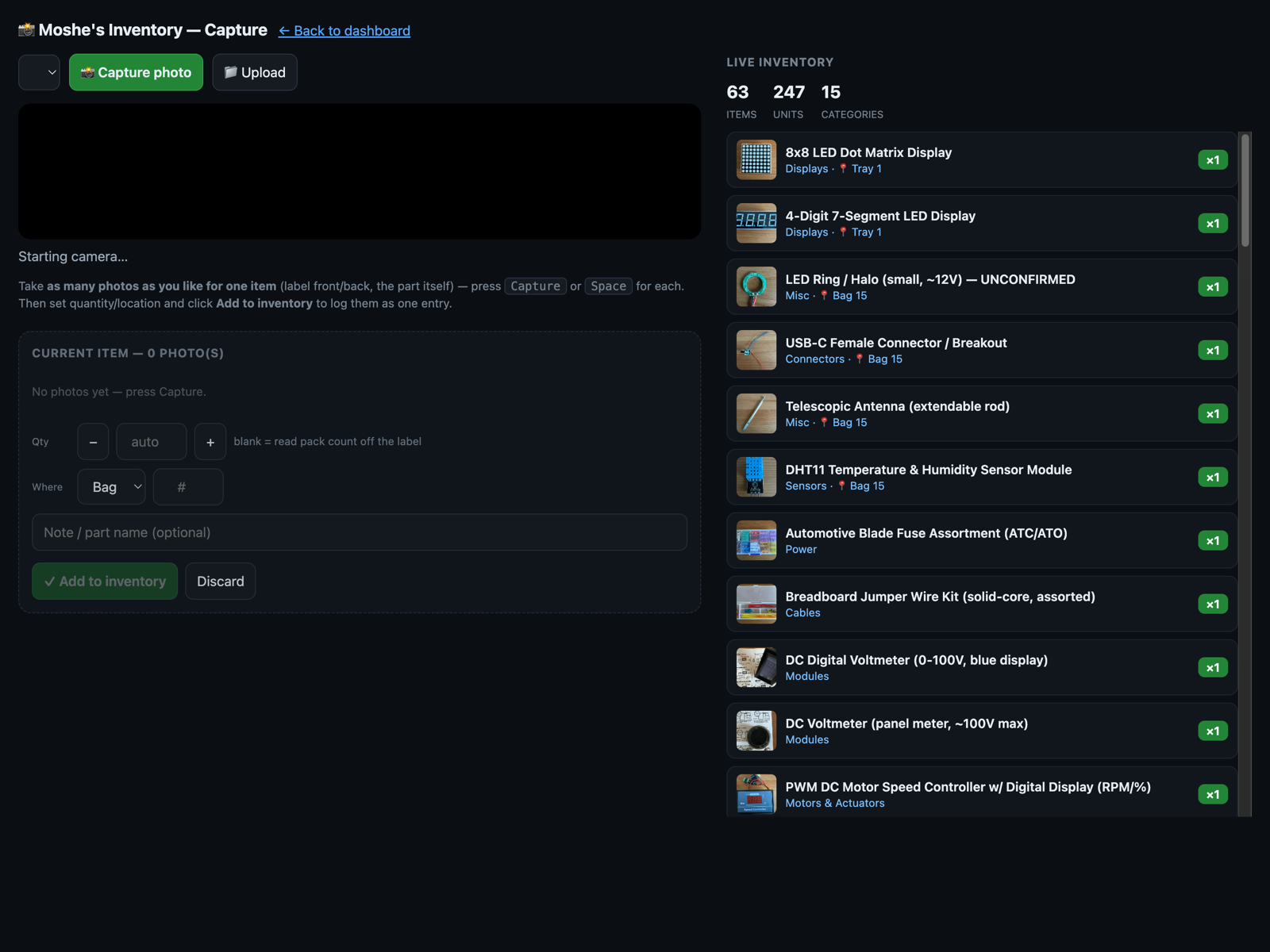Click Displays category under 8x8 LED Matrix
1270x952 pixels.
point(806,169)
